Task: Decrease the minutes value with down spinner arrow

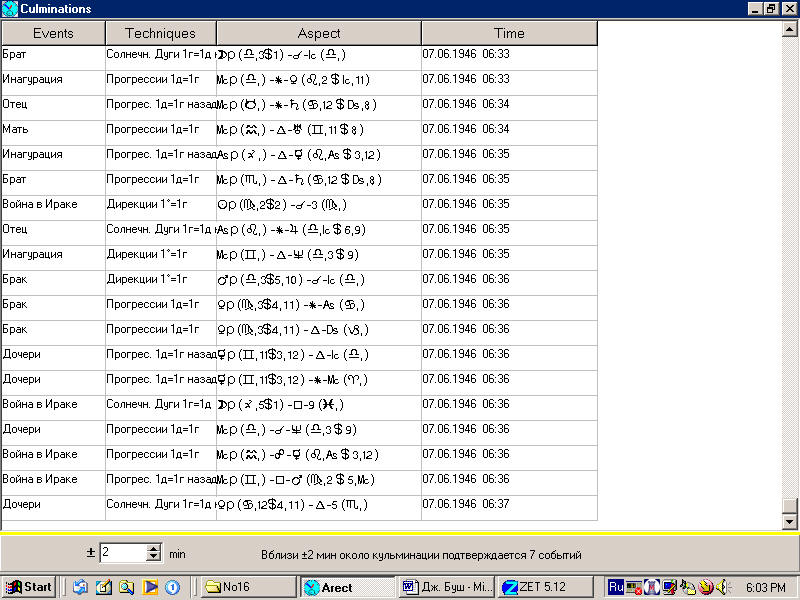Action: (153, 557)
